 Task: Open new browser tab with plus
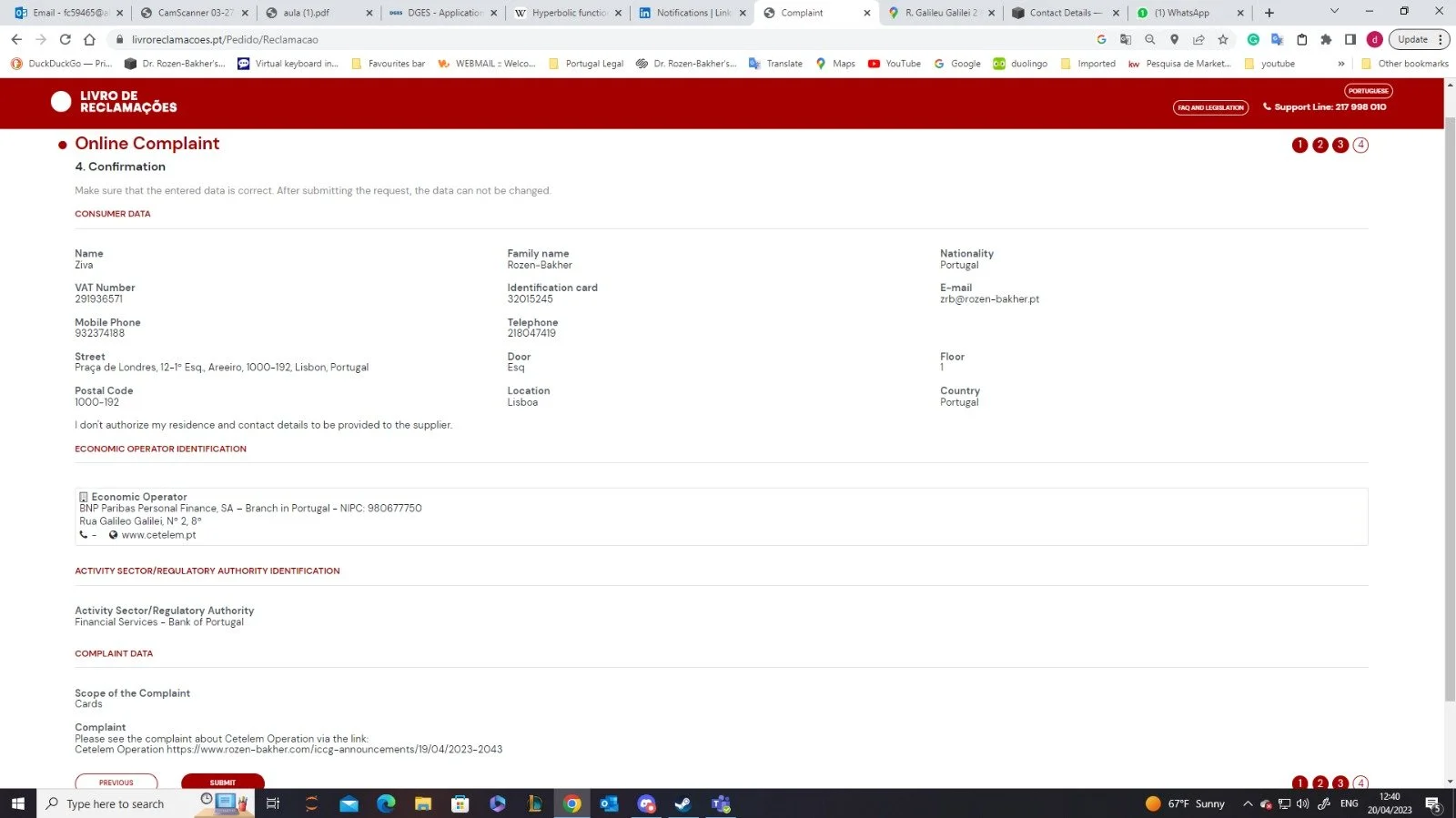coord(1269,13)
